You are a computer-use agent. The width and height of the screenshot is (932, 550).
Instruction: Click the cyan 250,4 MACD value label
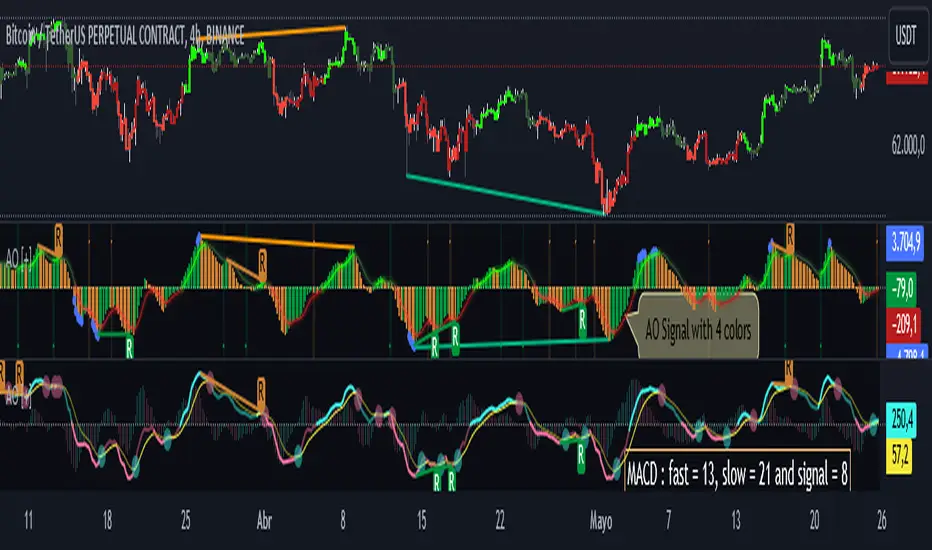pos(901,419)
